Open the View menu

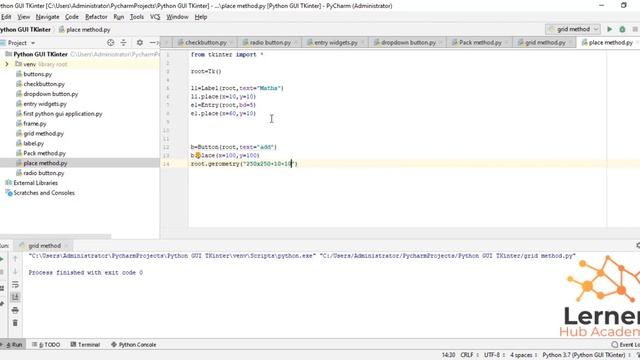point(23,17)
